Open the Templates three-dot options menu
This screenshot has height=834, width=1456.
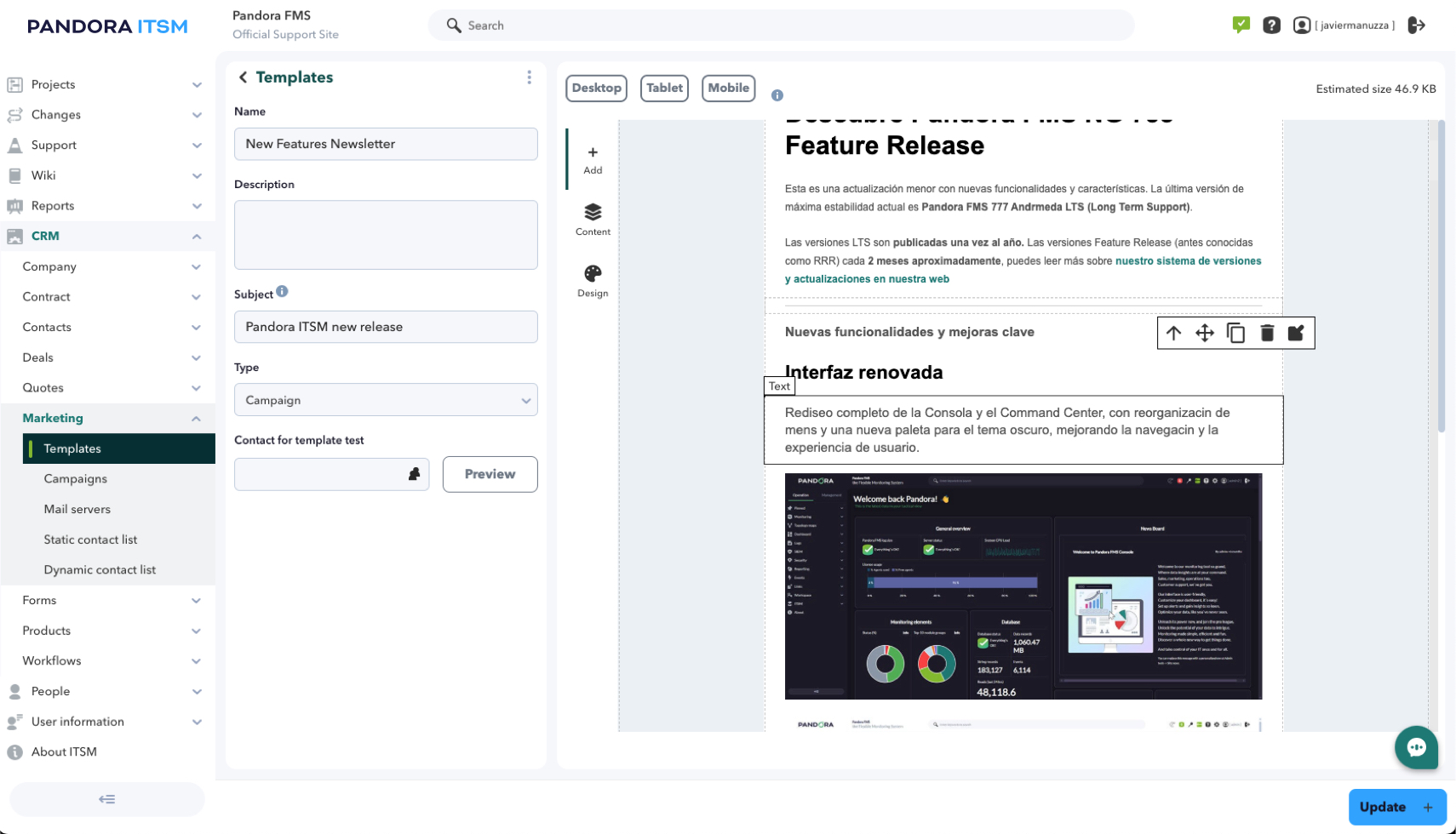click(529, 77)
